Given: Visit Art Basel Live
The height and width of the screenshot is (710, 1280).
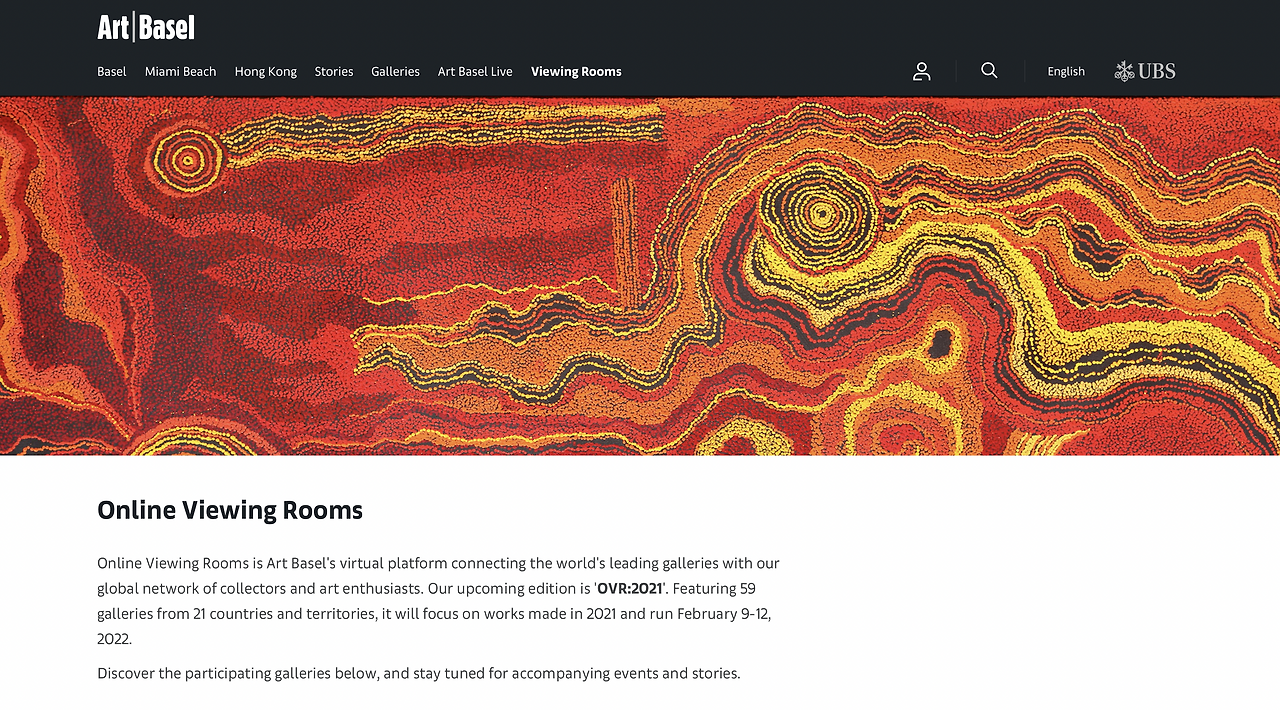Looking at the screenshot, I should pos(475,71).
